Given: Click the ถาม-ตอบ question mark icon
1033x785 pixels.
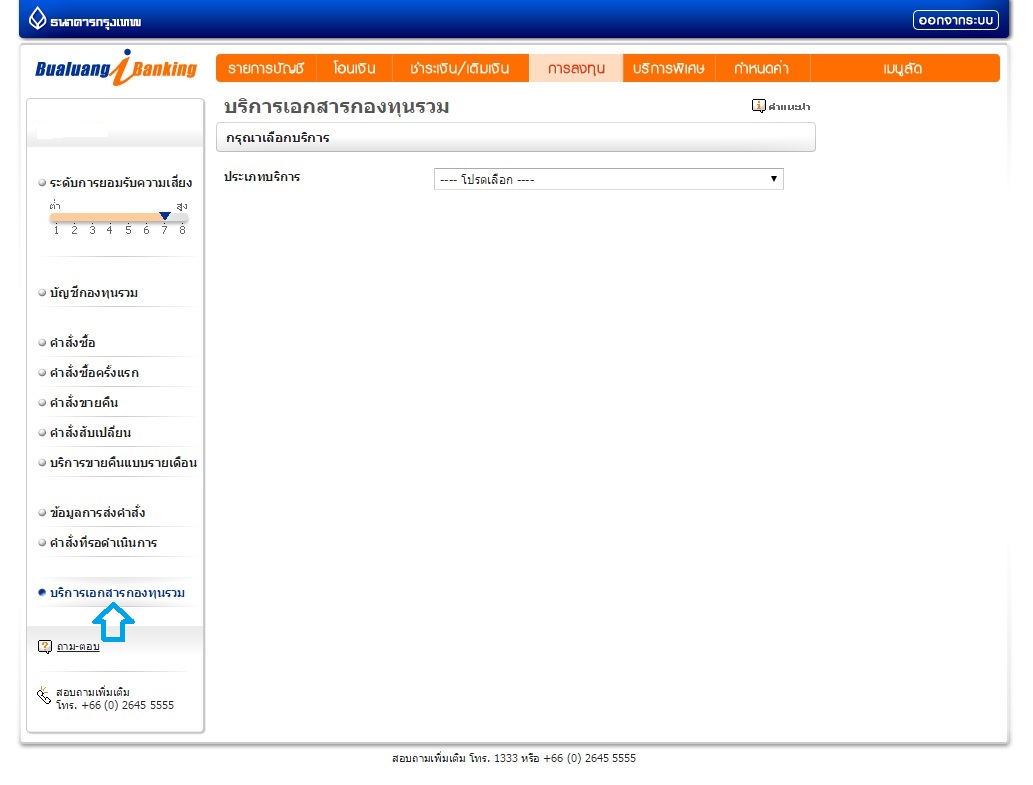Looking at the screenshot, I should pyautogui.click(x=45, y=647).
